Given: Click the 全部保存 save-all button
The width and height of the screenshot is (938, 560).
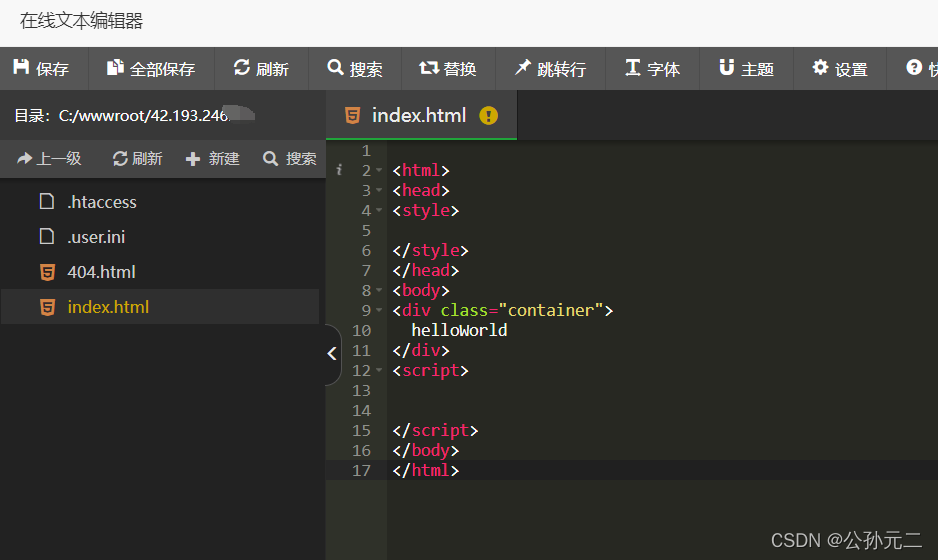Looking at the screenshot, I should tap(151, 69).
